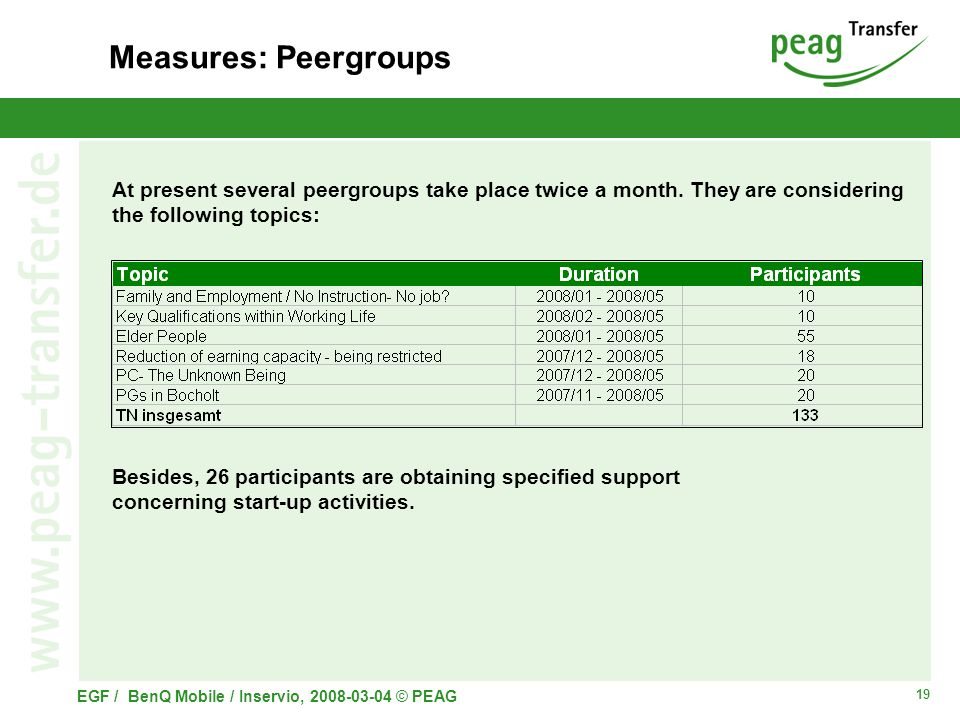Click the Participants column header
The height and width of the screenshot is (720, 960).
tap(804, 274)
